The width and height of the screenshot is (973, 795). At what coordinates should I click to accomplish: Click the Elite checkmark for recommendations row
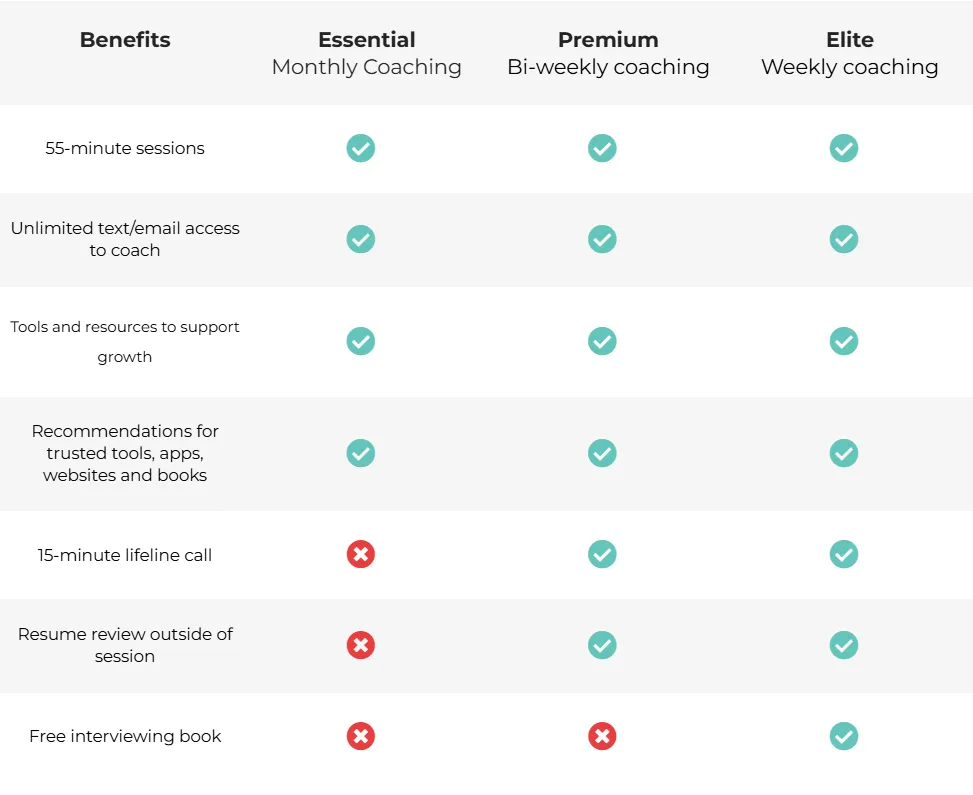pos(844,453)
